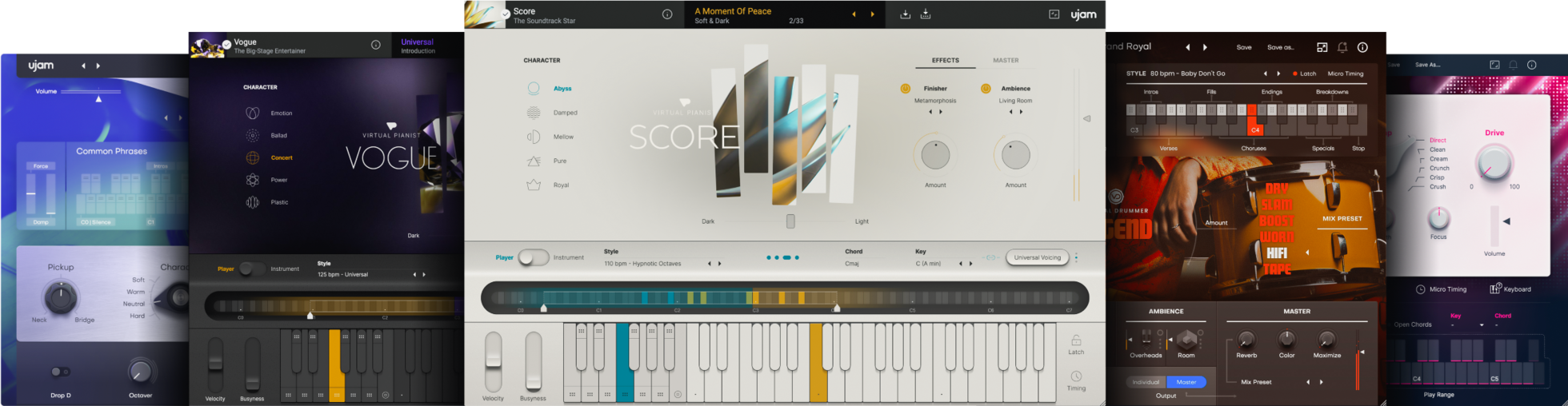
Task: Click Save As... in pink window
Action: point(1427,65)
